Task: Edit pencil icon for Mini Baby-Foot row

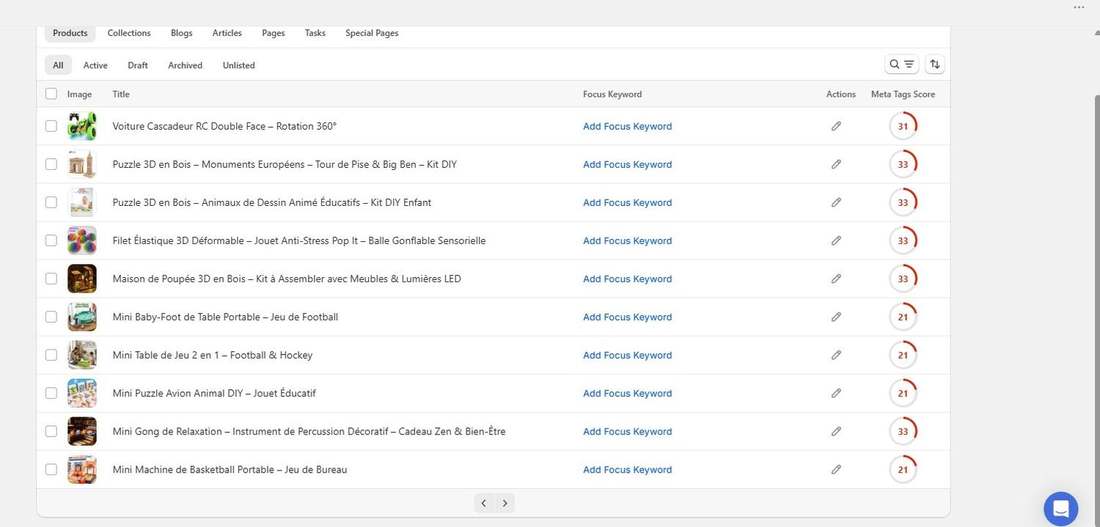Action: point(836,316)
